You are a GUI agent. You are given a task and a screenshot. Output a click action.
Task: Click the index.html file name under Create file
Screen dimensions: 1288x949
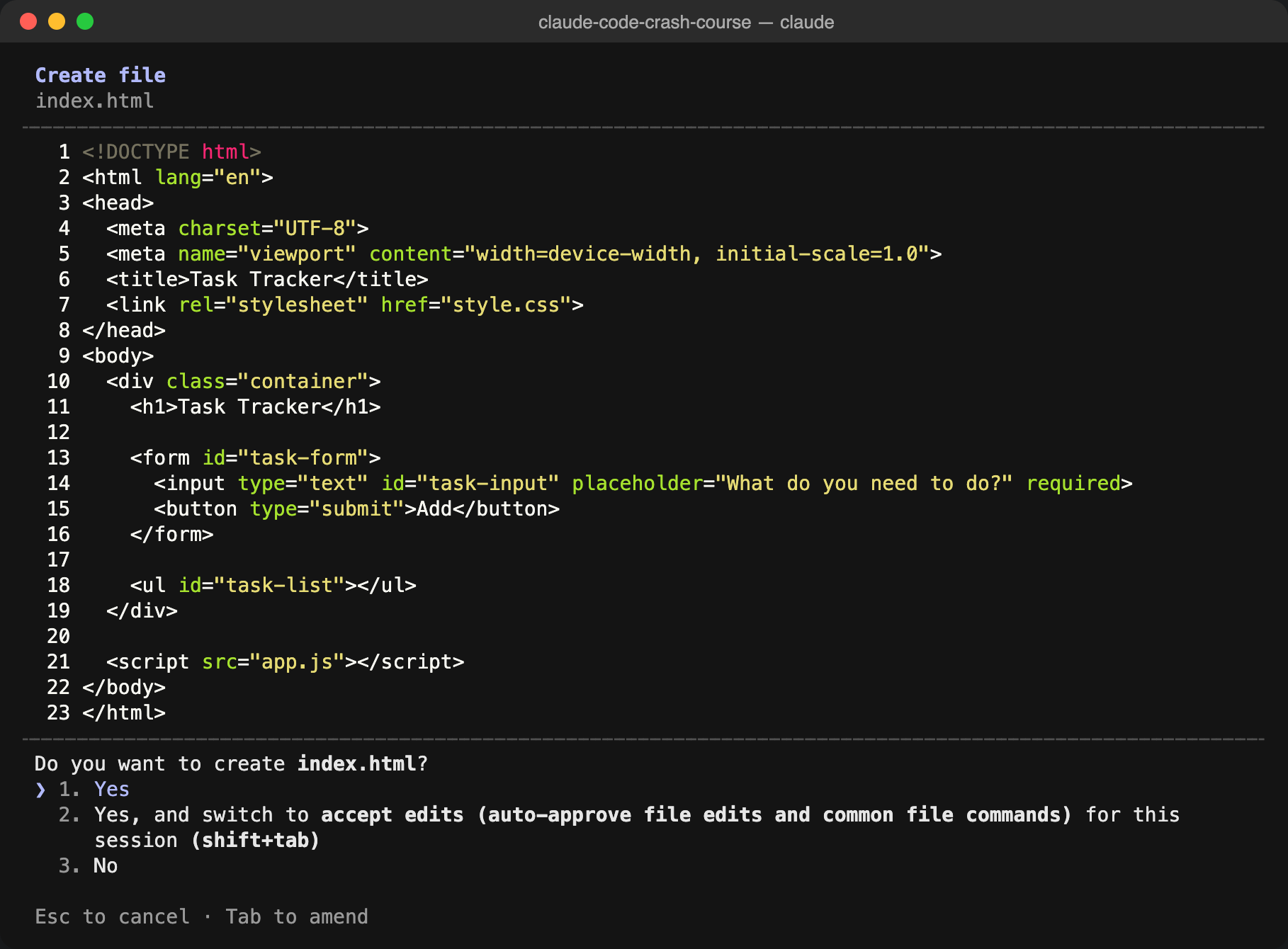(94, 101)
